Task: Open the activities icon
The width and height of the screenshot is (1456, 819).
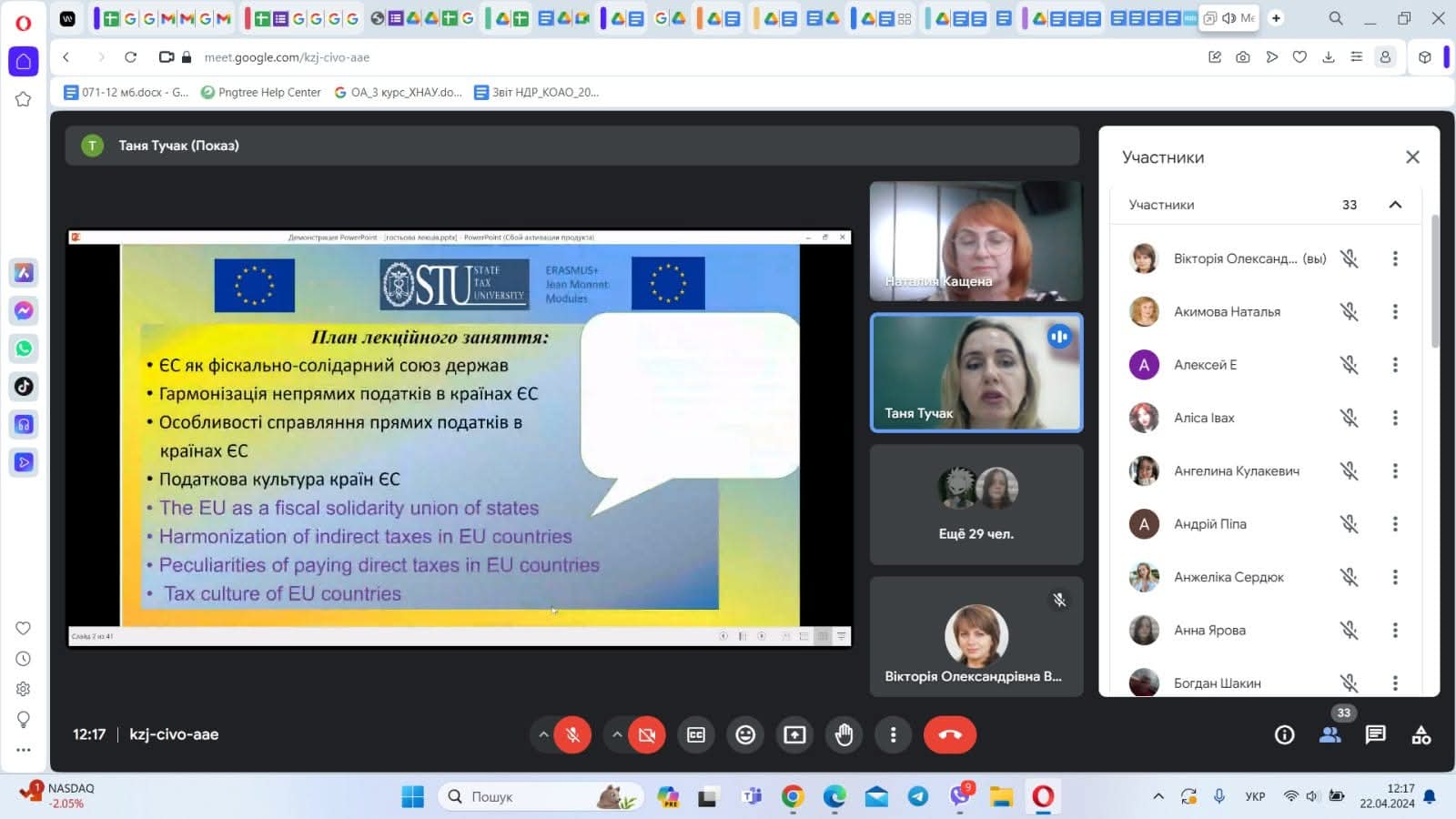Action: pos(1421,734)
